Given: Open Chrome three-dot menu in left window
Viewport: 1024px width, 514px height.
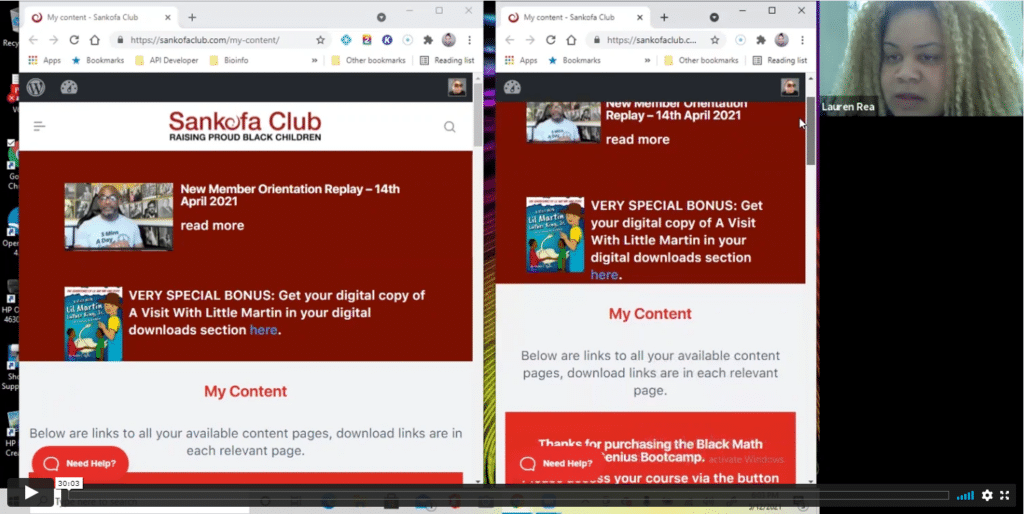Looking at the screenshot, I should [470, 40].
